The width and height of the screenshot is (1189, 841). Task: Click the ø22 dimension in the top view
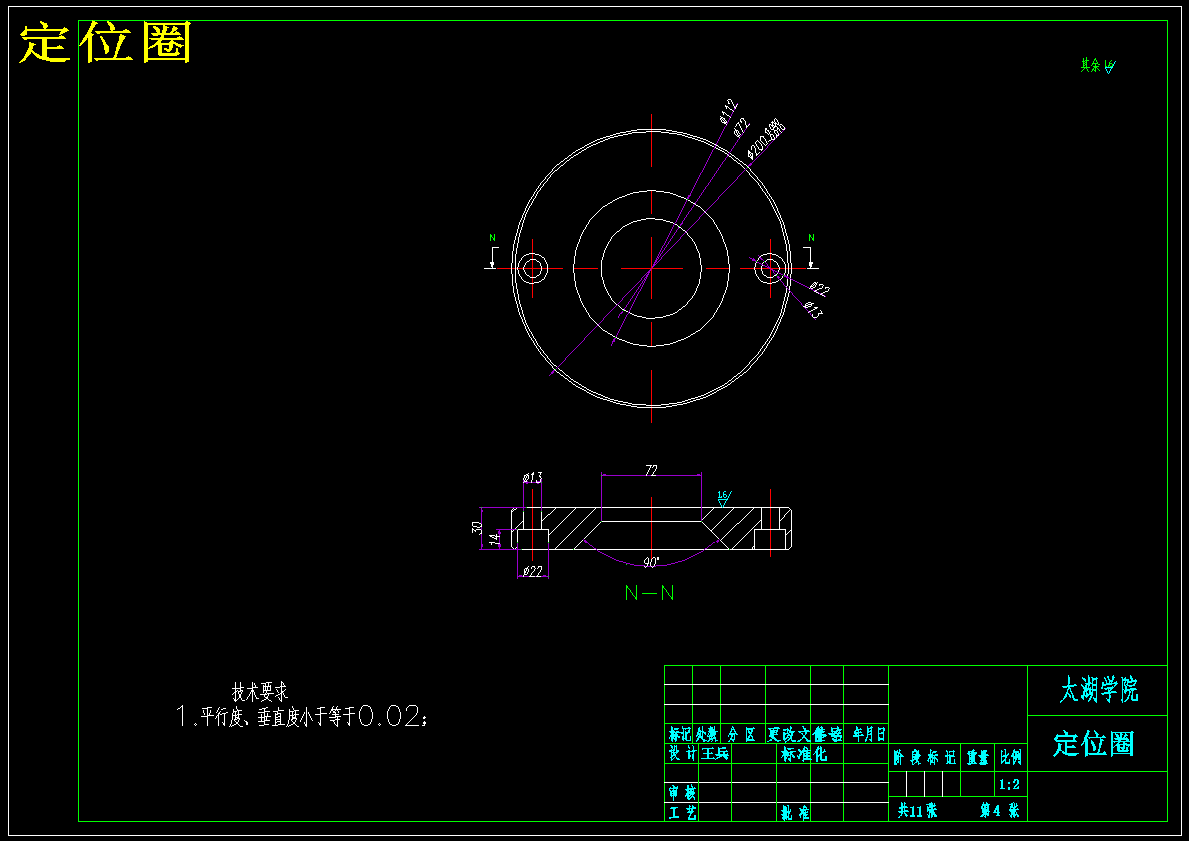820,290
